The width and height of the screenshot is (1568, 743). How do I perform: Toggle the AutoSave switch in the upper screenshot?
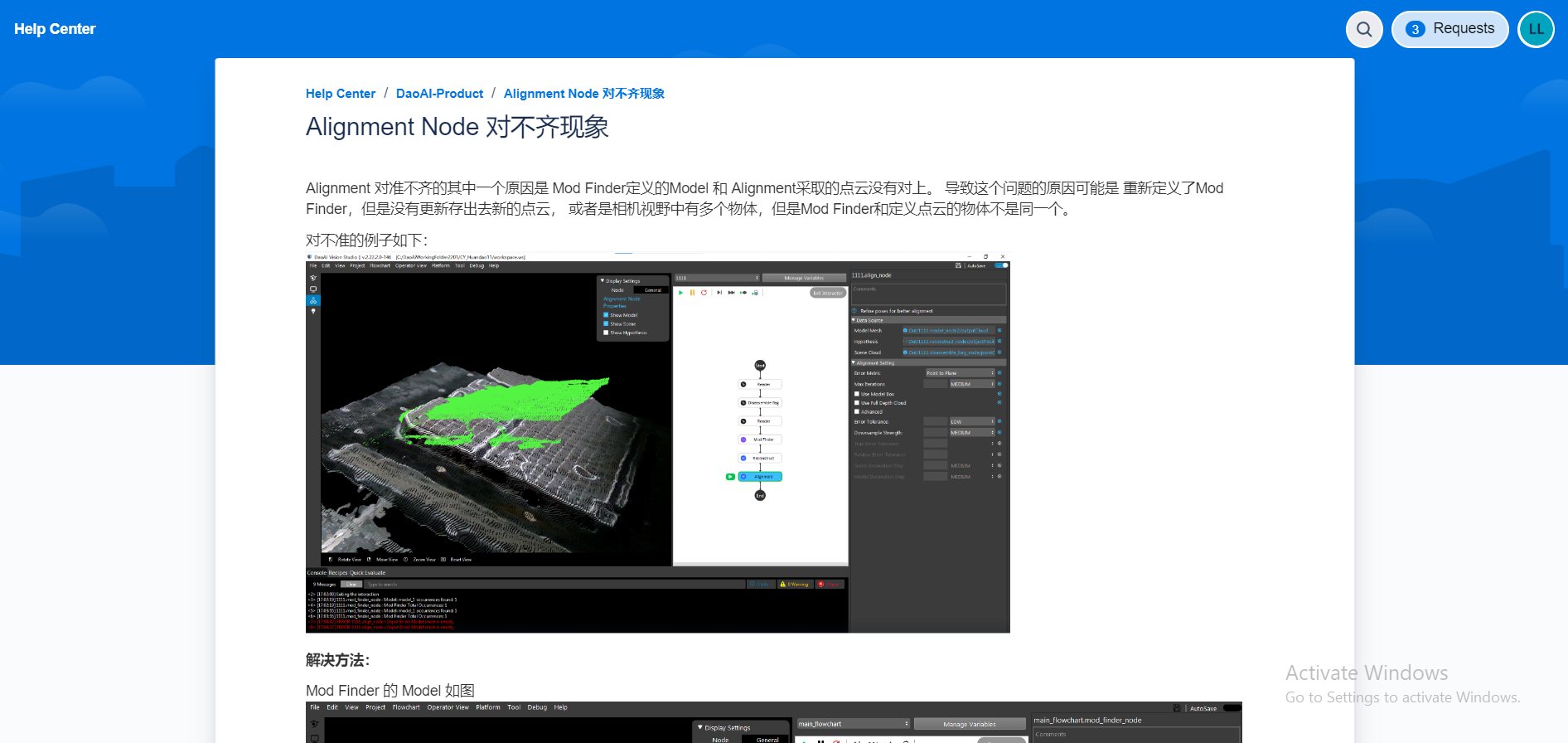1001,265
